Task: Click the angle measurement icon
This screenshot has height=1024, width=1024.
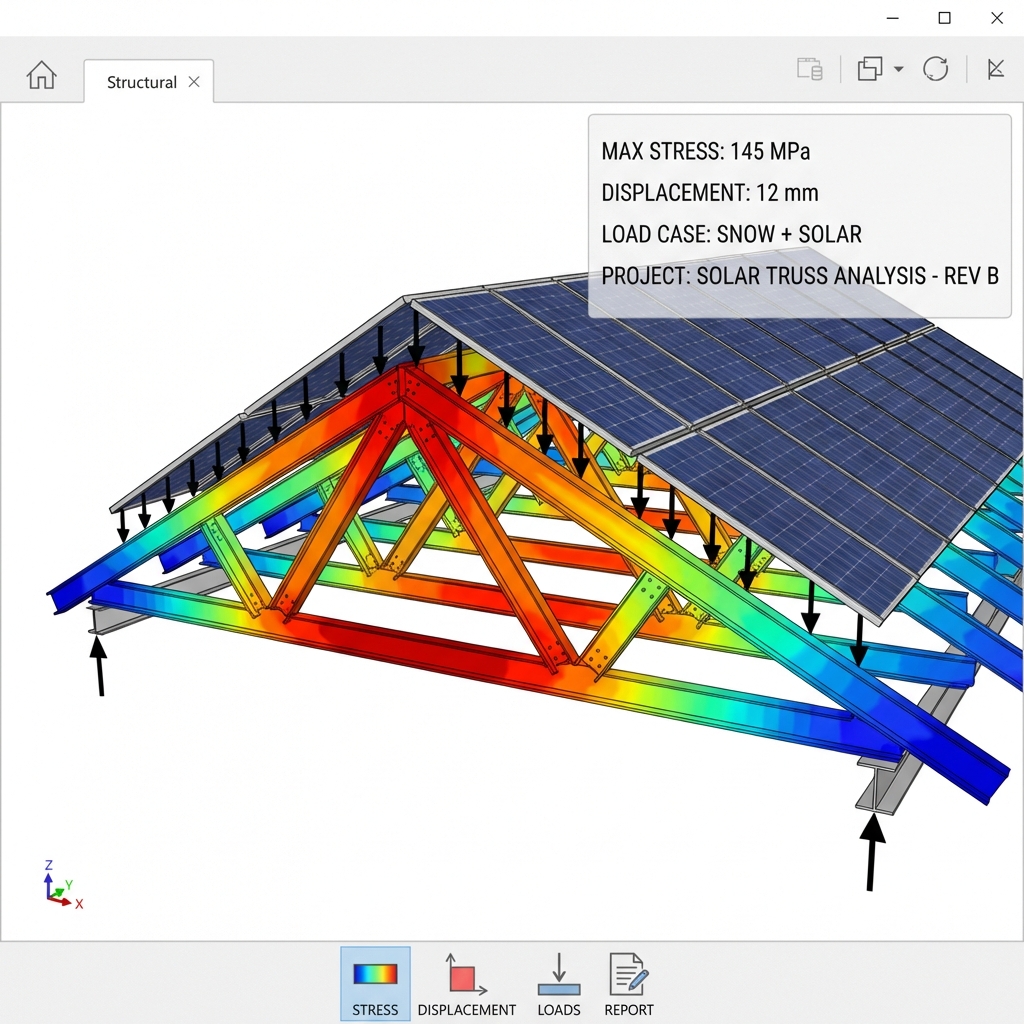Action: pos(995,69)
